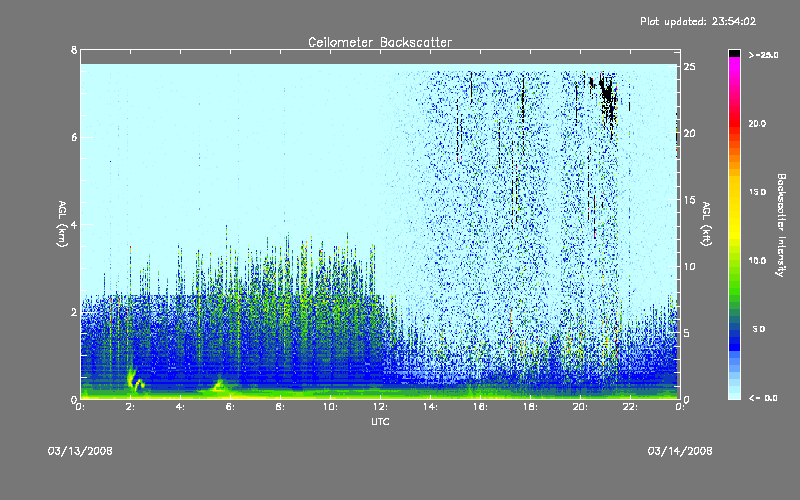Click the black saturated patch near 21 UTC
Image resolution: width=800 pixels, height=500 pixels.
(607, 99)
